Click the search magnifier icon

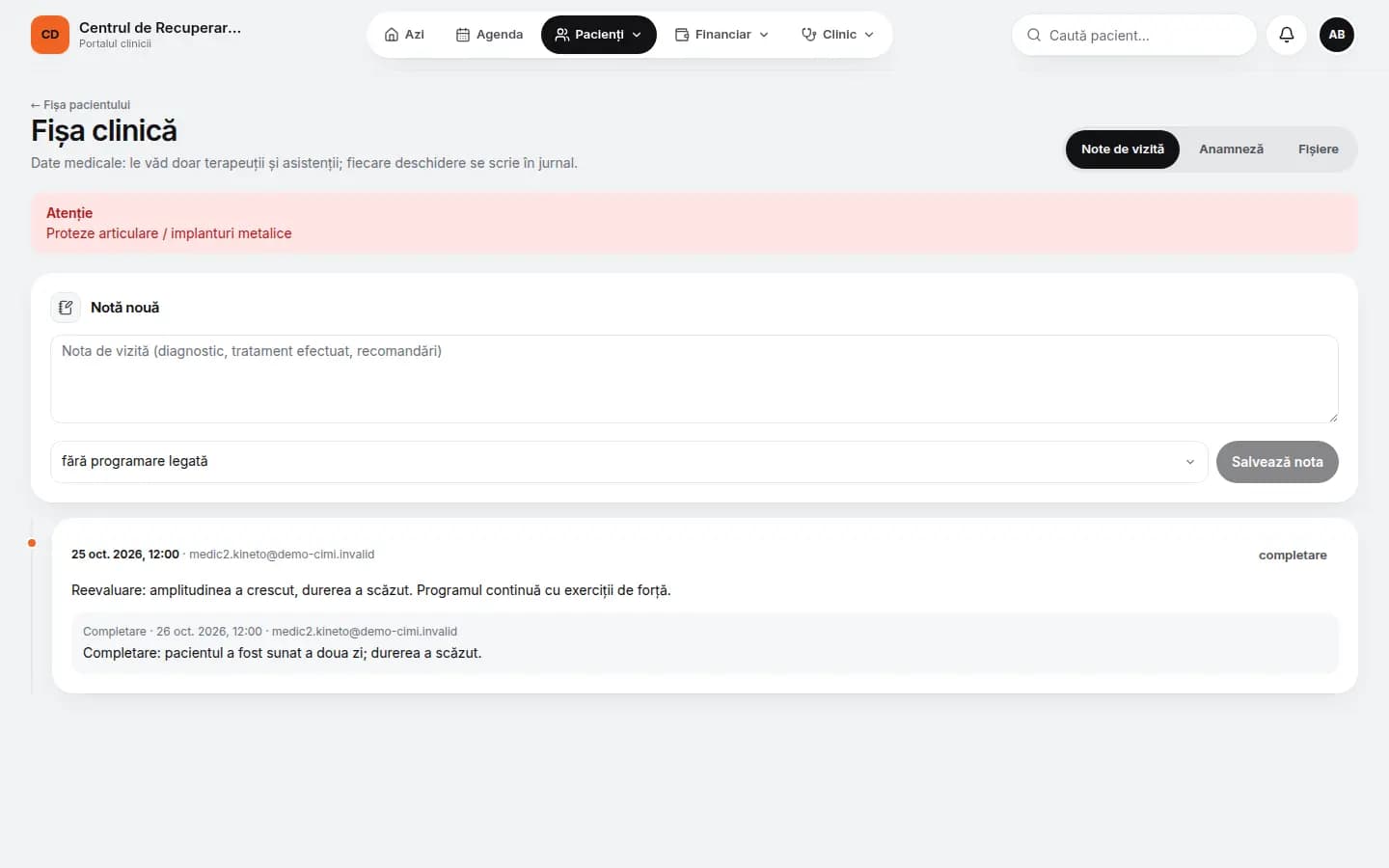pos(1033,35)
